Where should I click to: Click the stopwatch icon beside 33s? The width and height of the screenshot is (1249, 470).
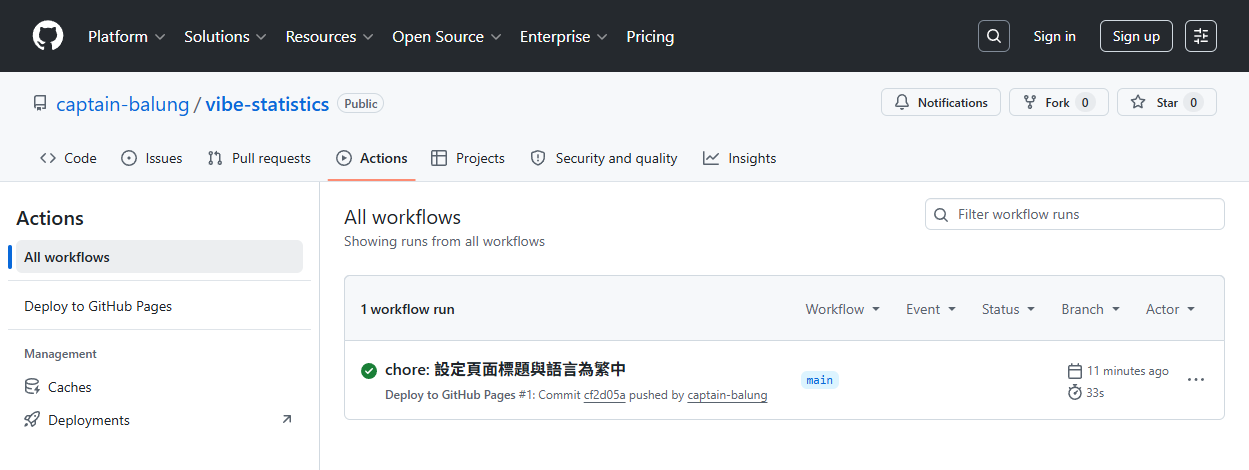(x=1075, y=392)
